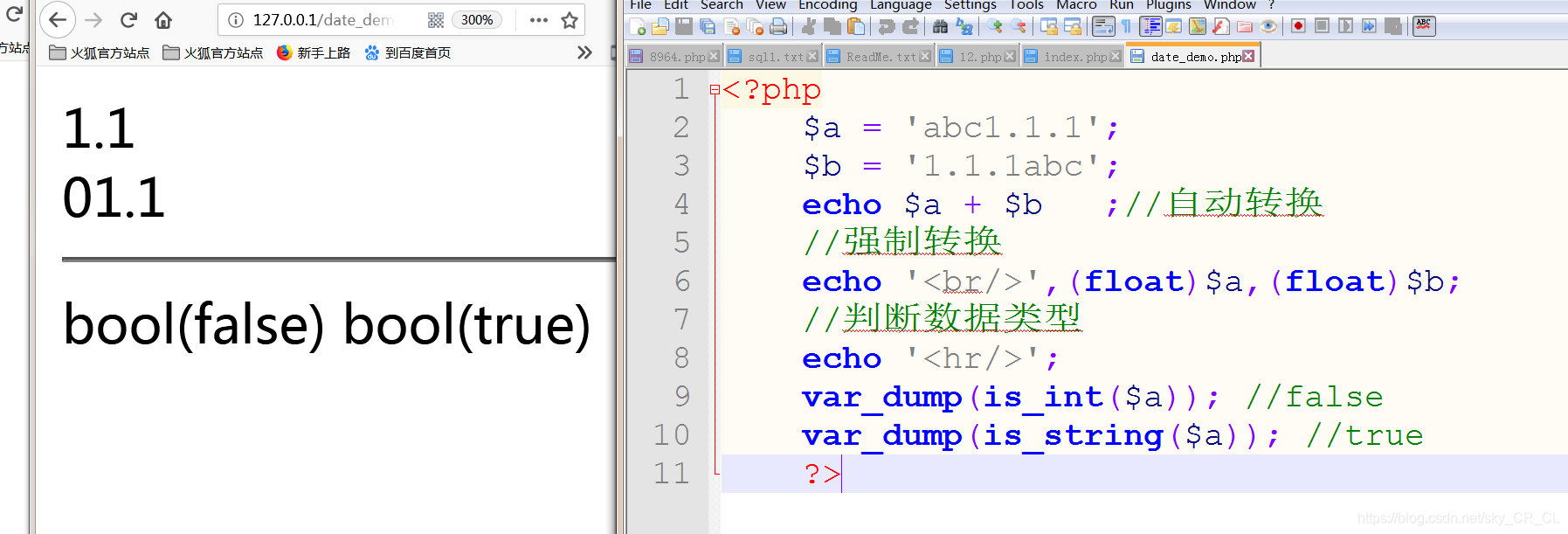Close the current document toolbar icon
Viewport: 1568px width, 534px height.
click(x=732, y=26)
